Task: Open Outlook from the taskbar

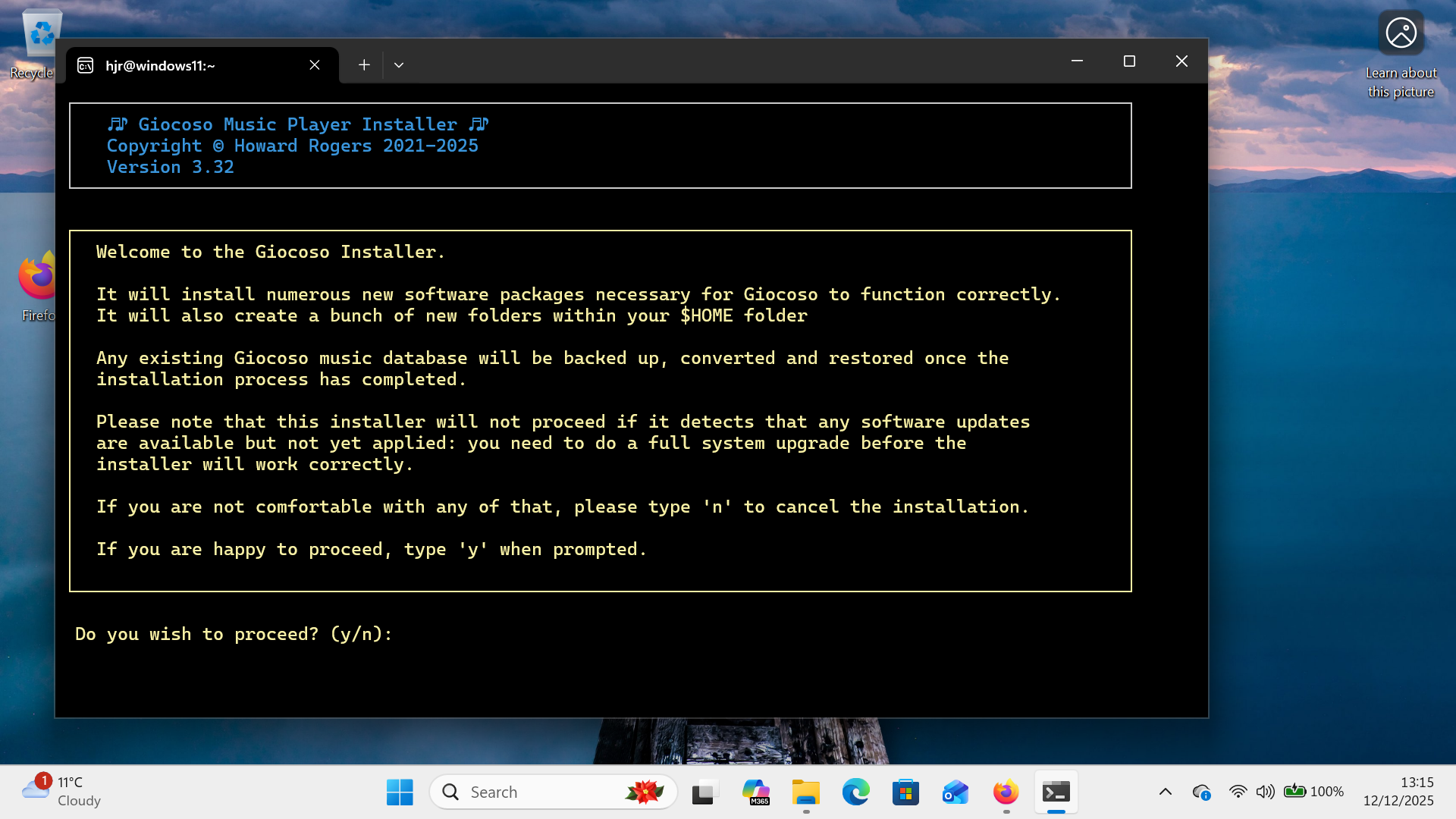Action: pyautogui.click(x=955, y=792)
